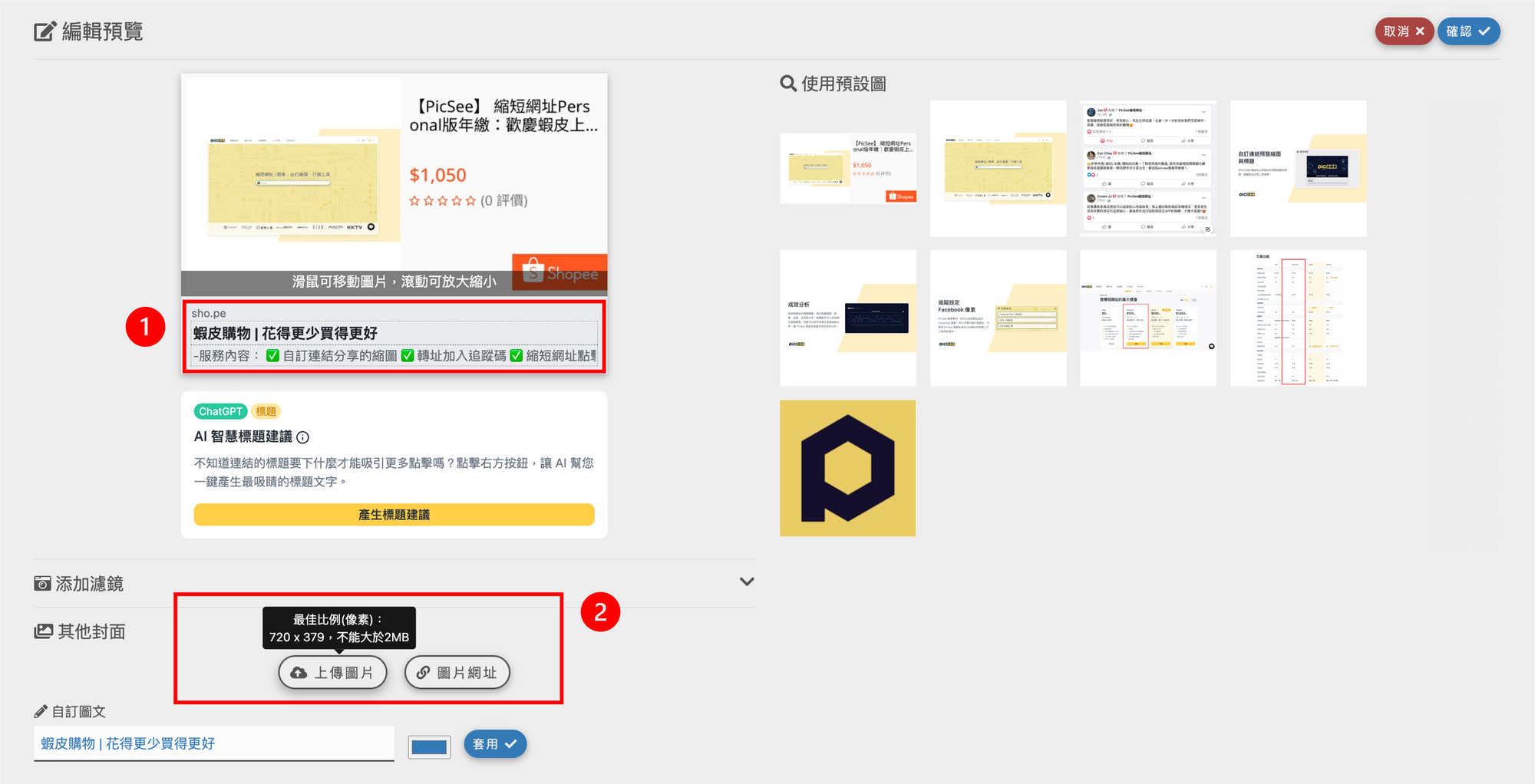Click the 添加濾鏡 section label

pos(90,584)
